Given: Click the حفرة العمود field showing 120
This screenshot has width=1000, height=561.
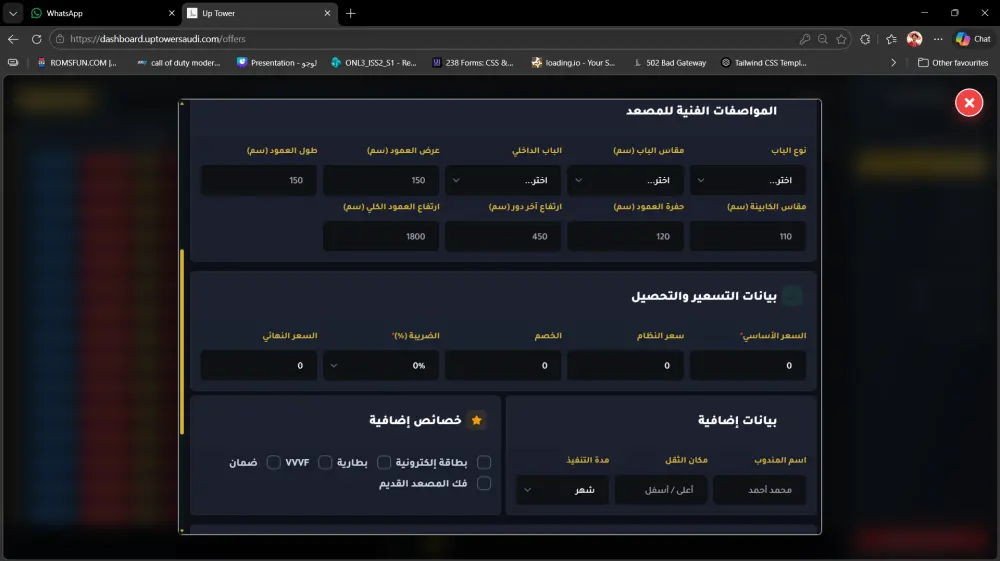Looking at the screenshot, I should click(625, 237).
